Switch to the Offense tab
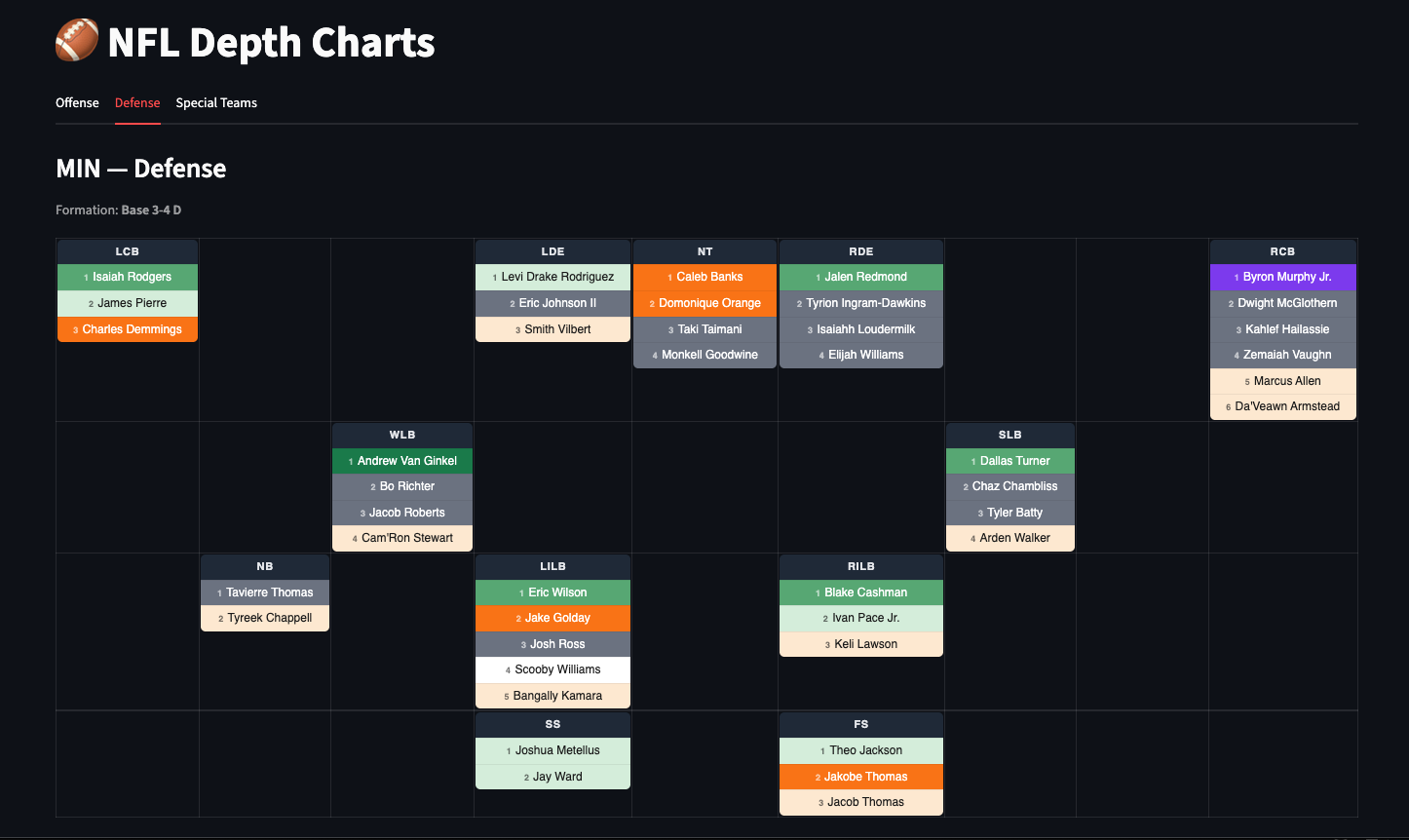This screenshot has height=840, width=1409. coord(77,102)
